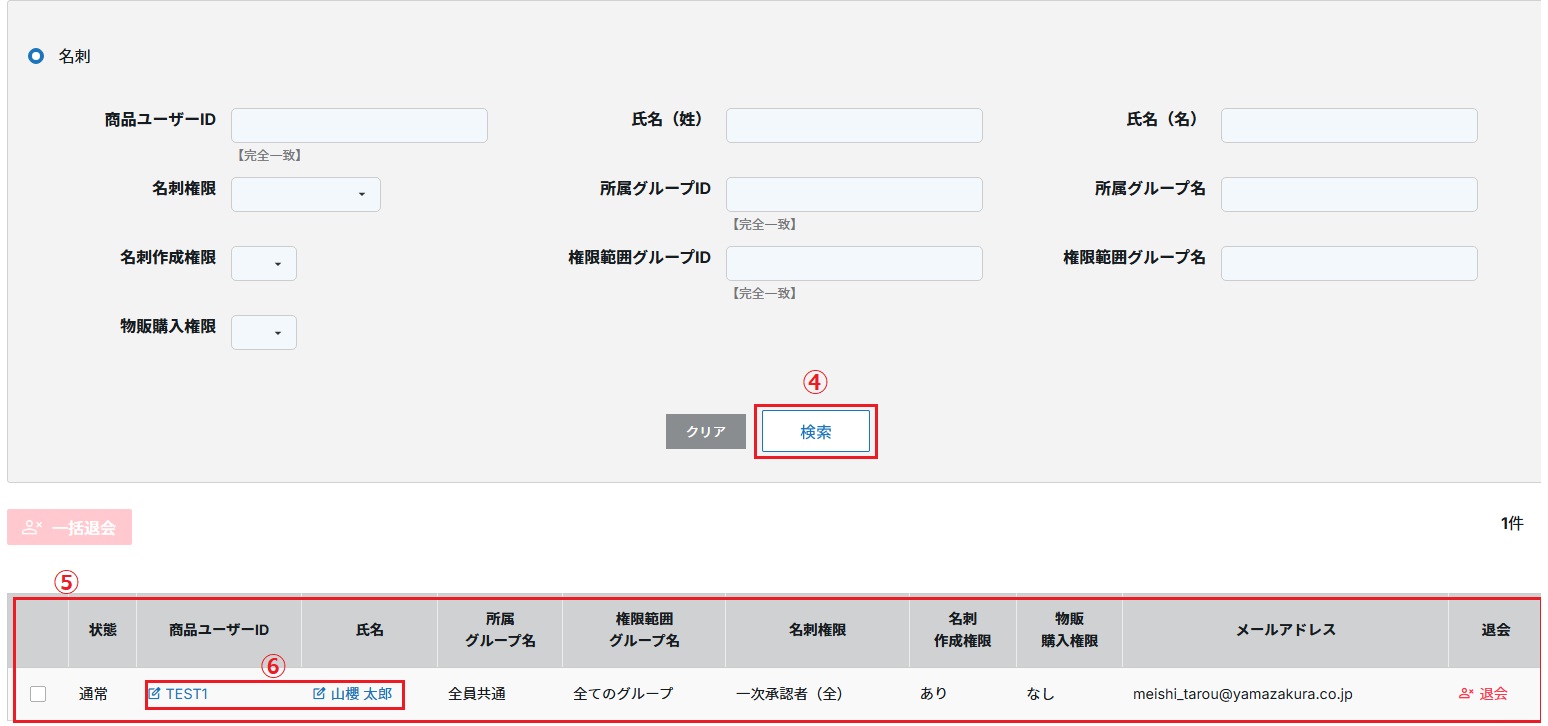
Task: Click the 退会 withdraw icon in the row
Action: pos(1467,694)
